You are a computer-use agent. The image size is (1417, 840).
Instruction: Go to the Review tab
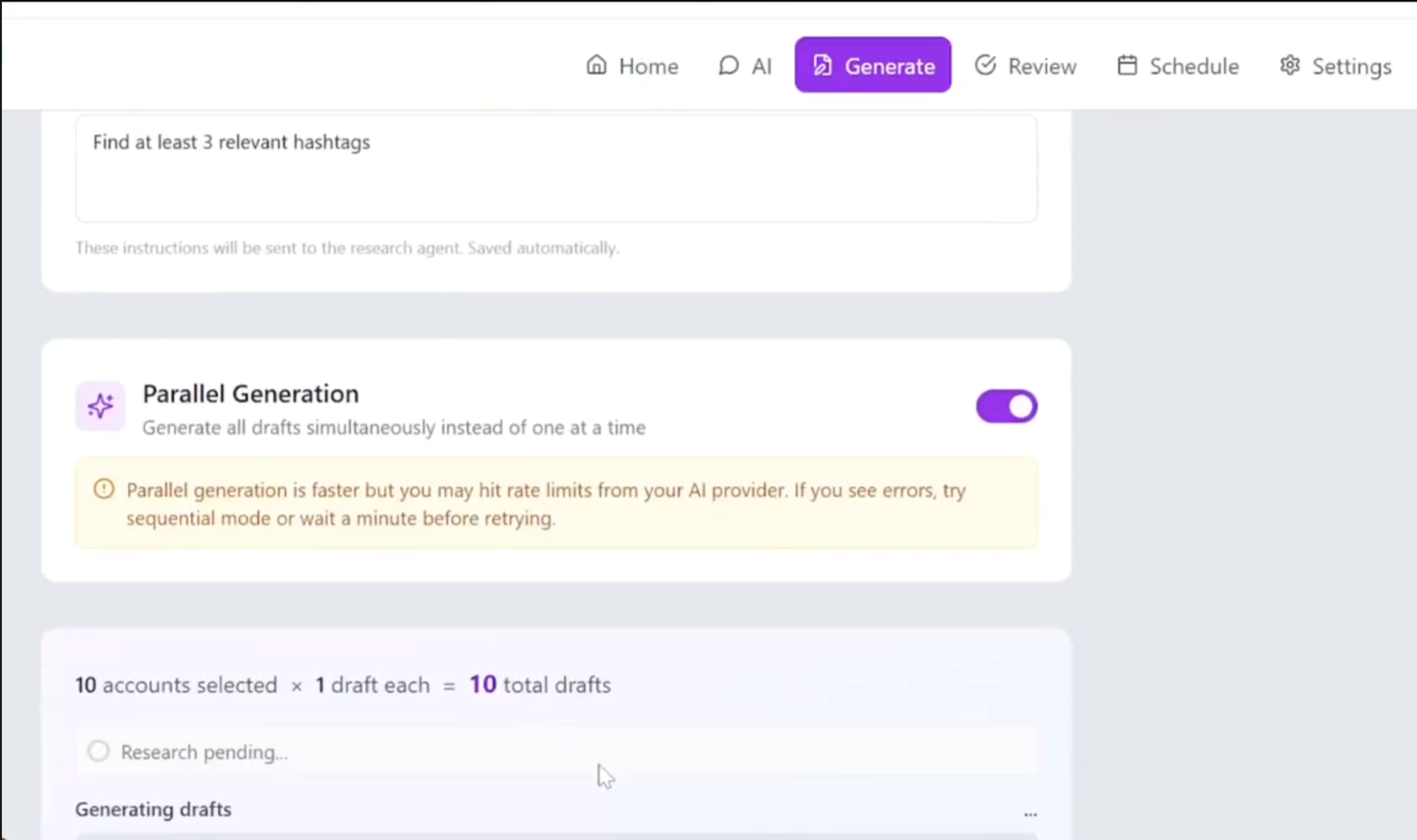tap(1025, 66)
